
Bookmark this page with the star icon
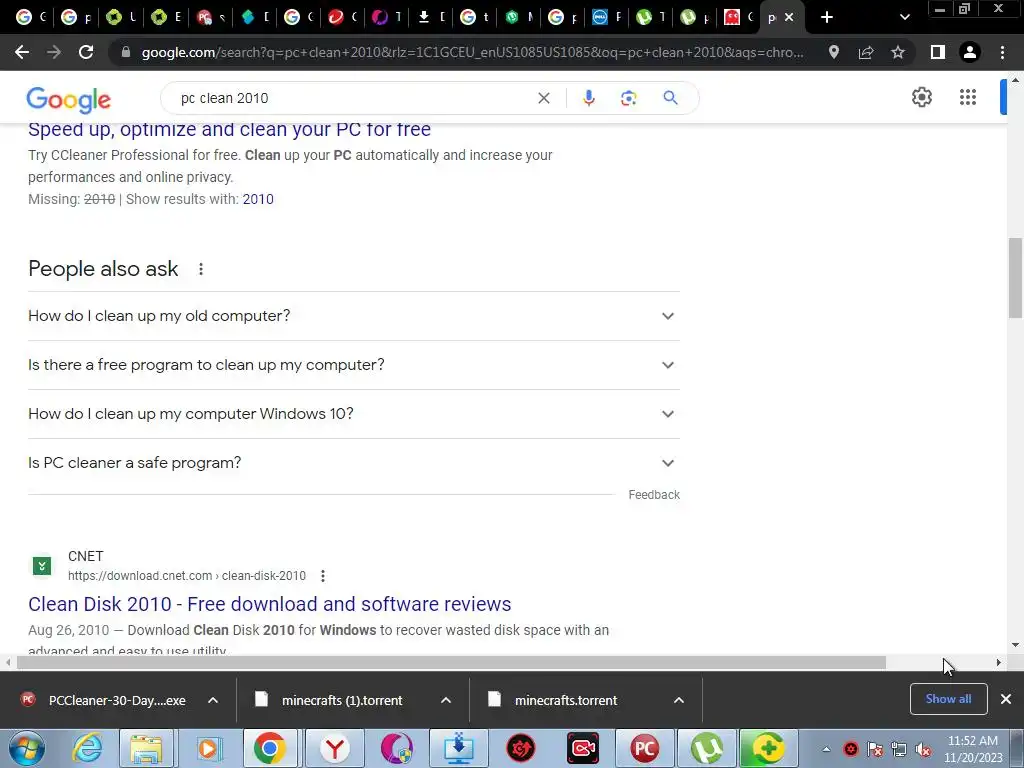[x=898, y=52]
